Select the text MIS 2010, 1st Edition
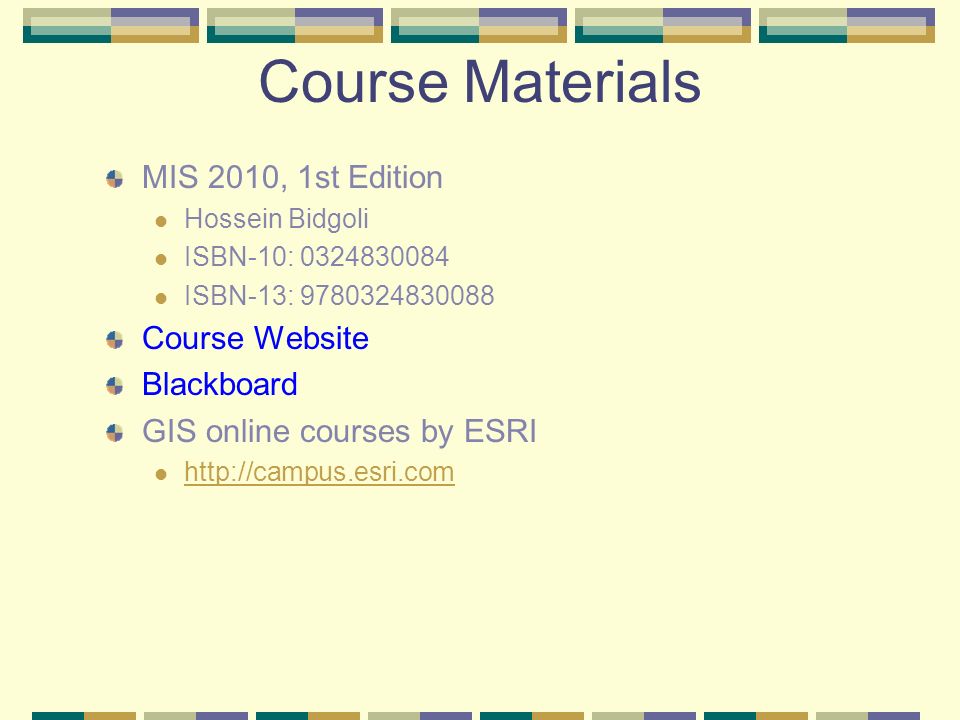 (x=292, y=178)
